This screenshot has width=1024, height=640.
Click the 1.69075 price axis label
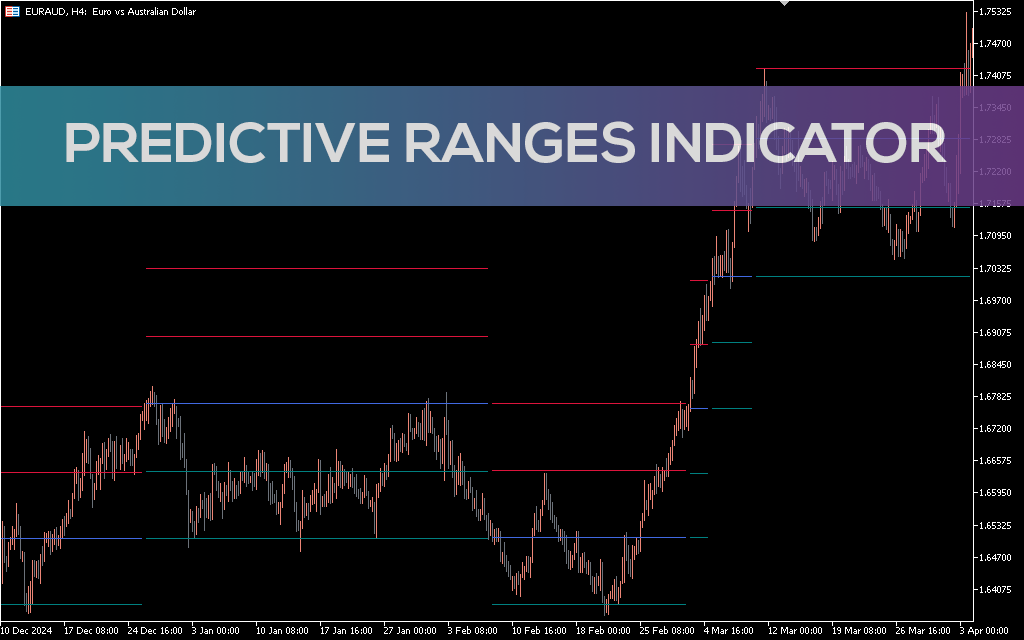tap(996, 333)
